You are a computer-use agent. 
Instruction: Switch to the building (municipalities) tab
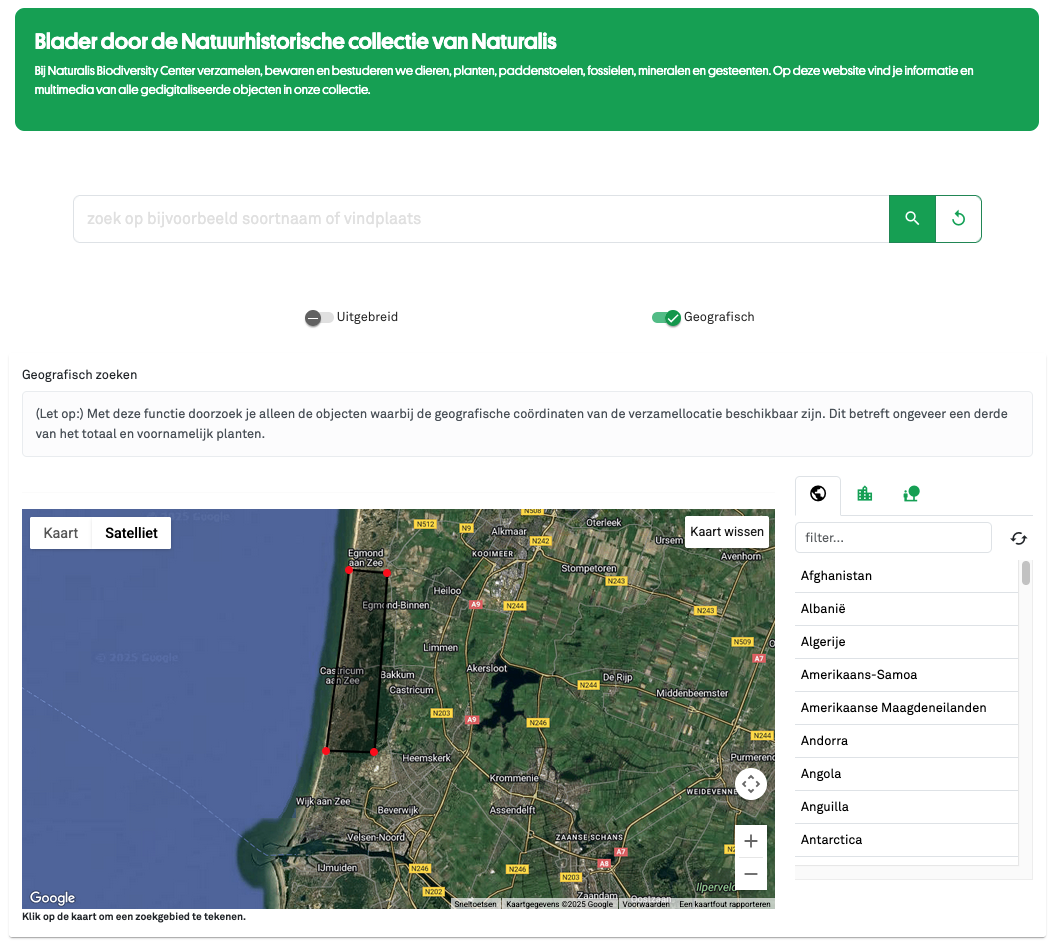click(864, 493)
